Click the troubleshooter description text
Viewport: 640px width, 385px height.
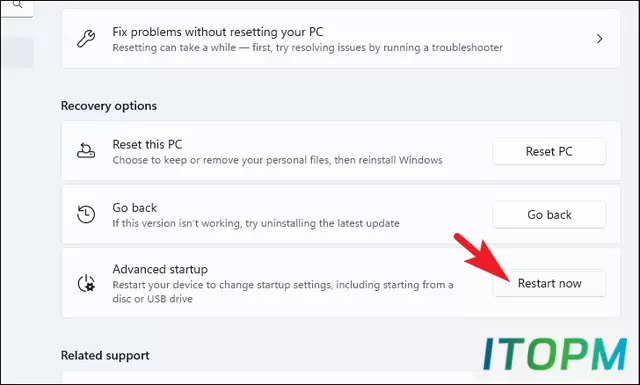[307, 48]
